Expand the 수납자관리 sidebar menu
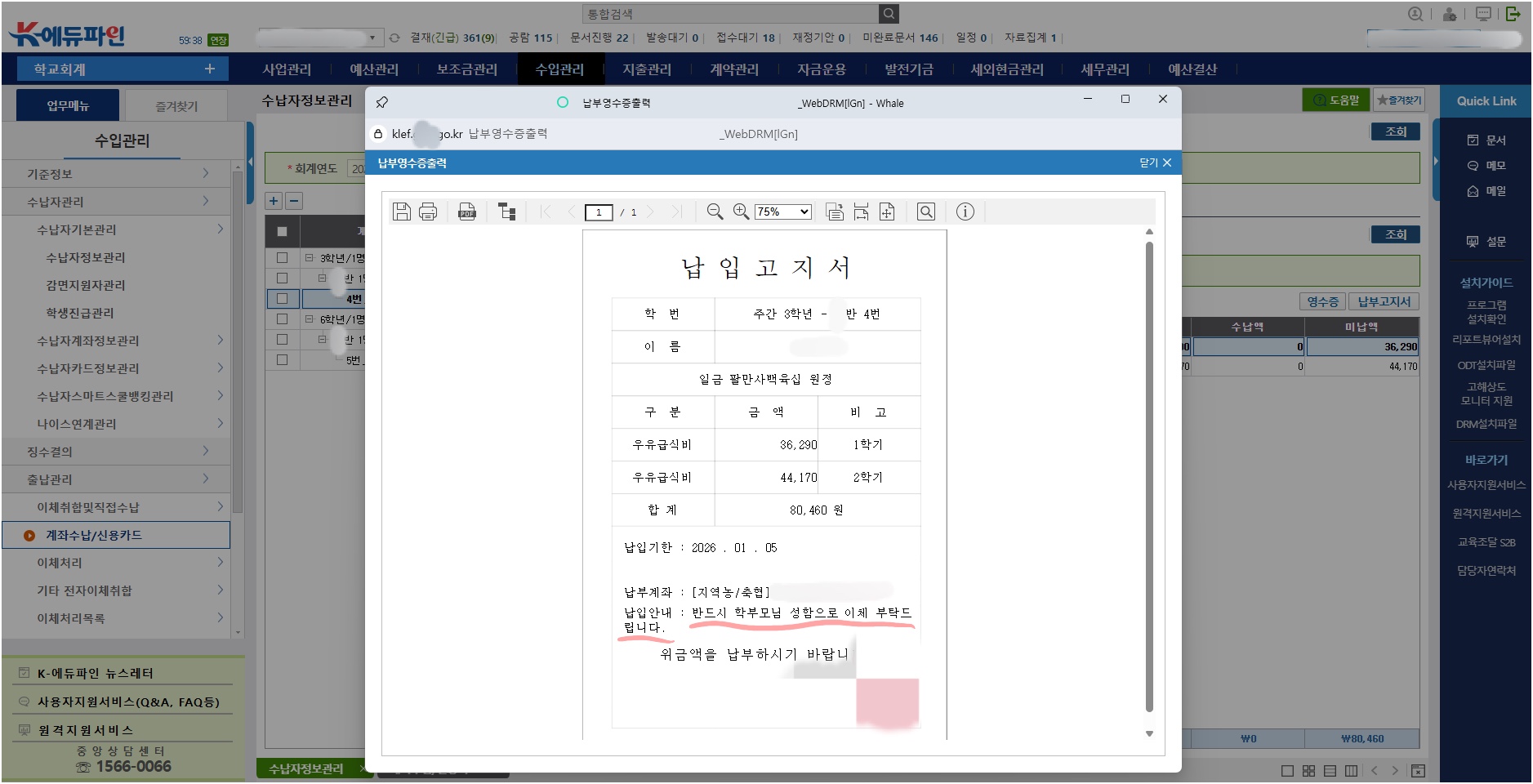1533x784 pixels. pyautogui.click(x=114, y=201)
